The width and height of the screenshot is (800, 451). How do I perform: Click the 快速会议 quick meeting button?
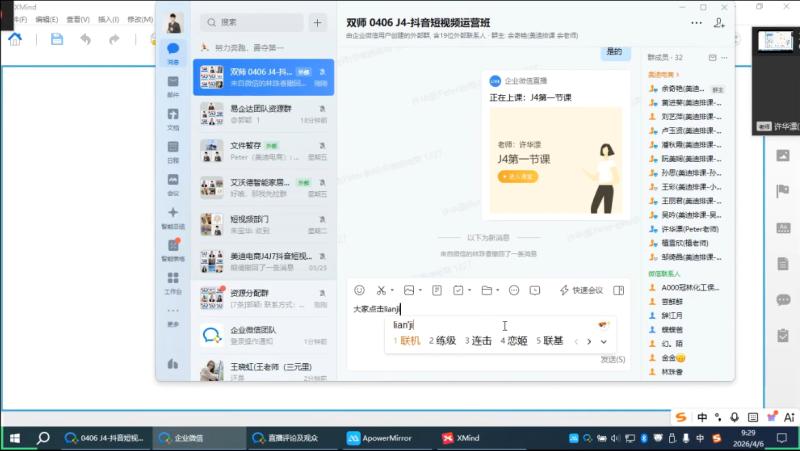pyautogui.click(x=581, y=290)
